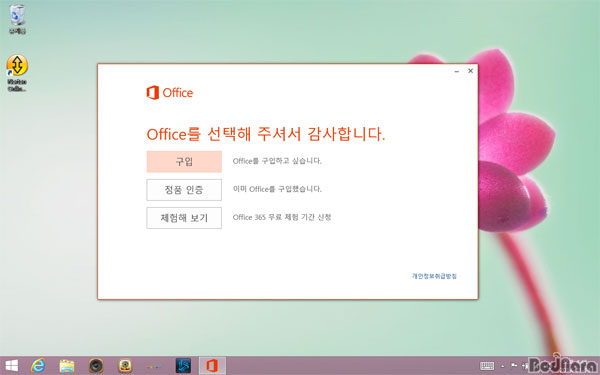Viewport: 600px width, 375px height.
Task: Show hidden system tray icons
Action: click(x=502, y=366)
